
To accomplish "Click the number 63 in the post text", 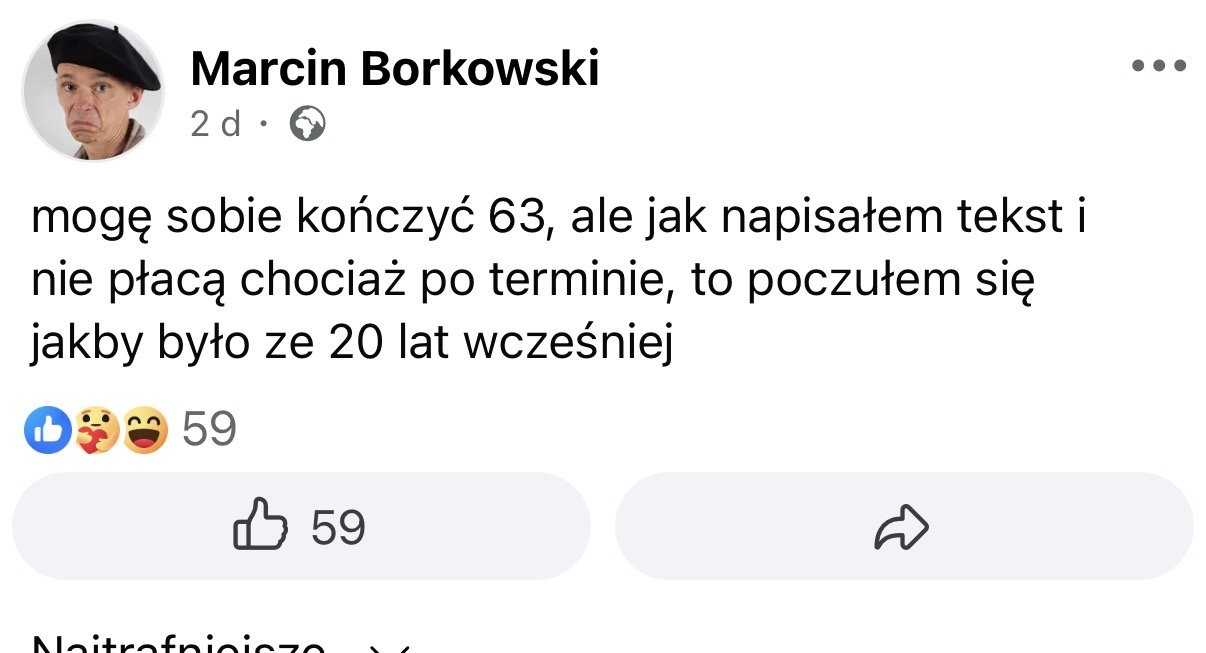I will 518,219.
